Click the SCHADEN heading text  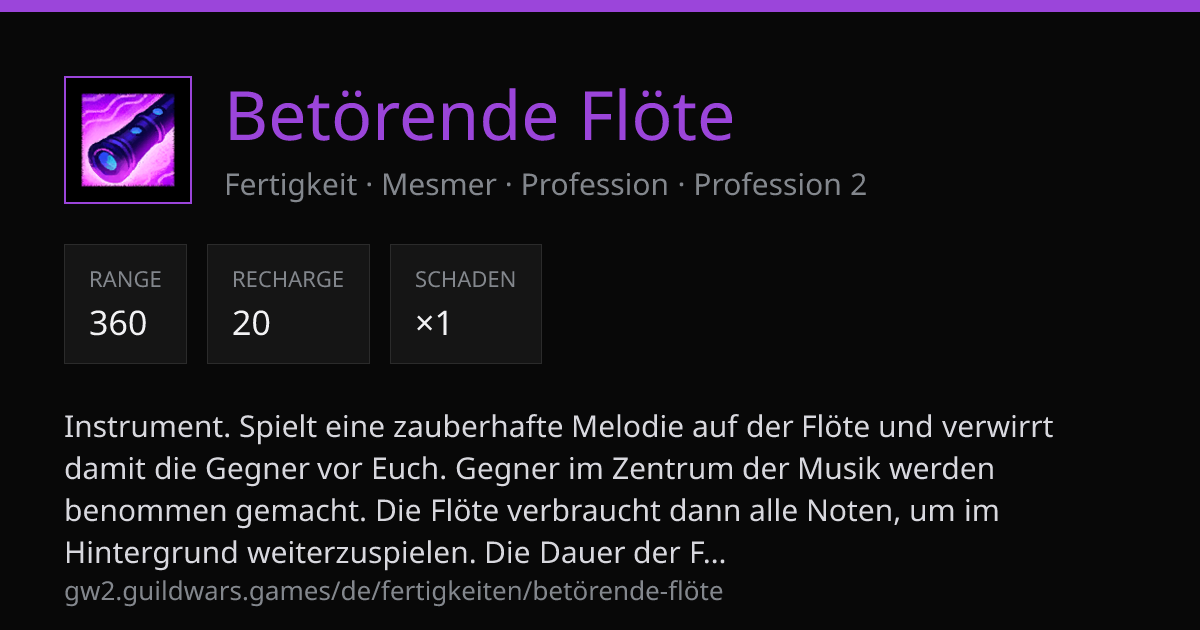(x=466, y=280)
